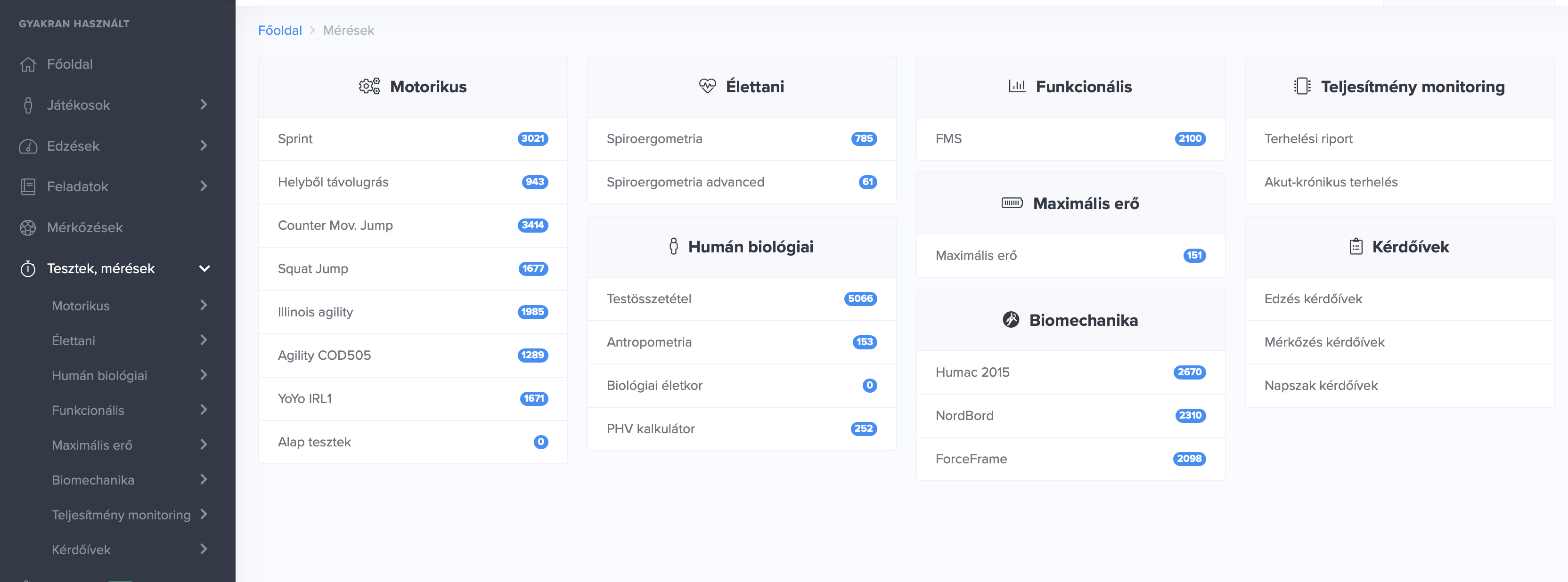The height and width of the screenshot is (582, 1568).
Task: Click the soccer ball icon for Mérkőzések
Action: pos(28,227)
